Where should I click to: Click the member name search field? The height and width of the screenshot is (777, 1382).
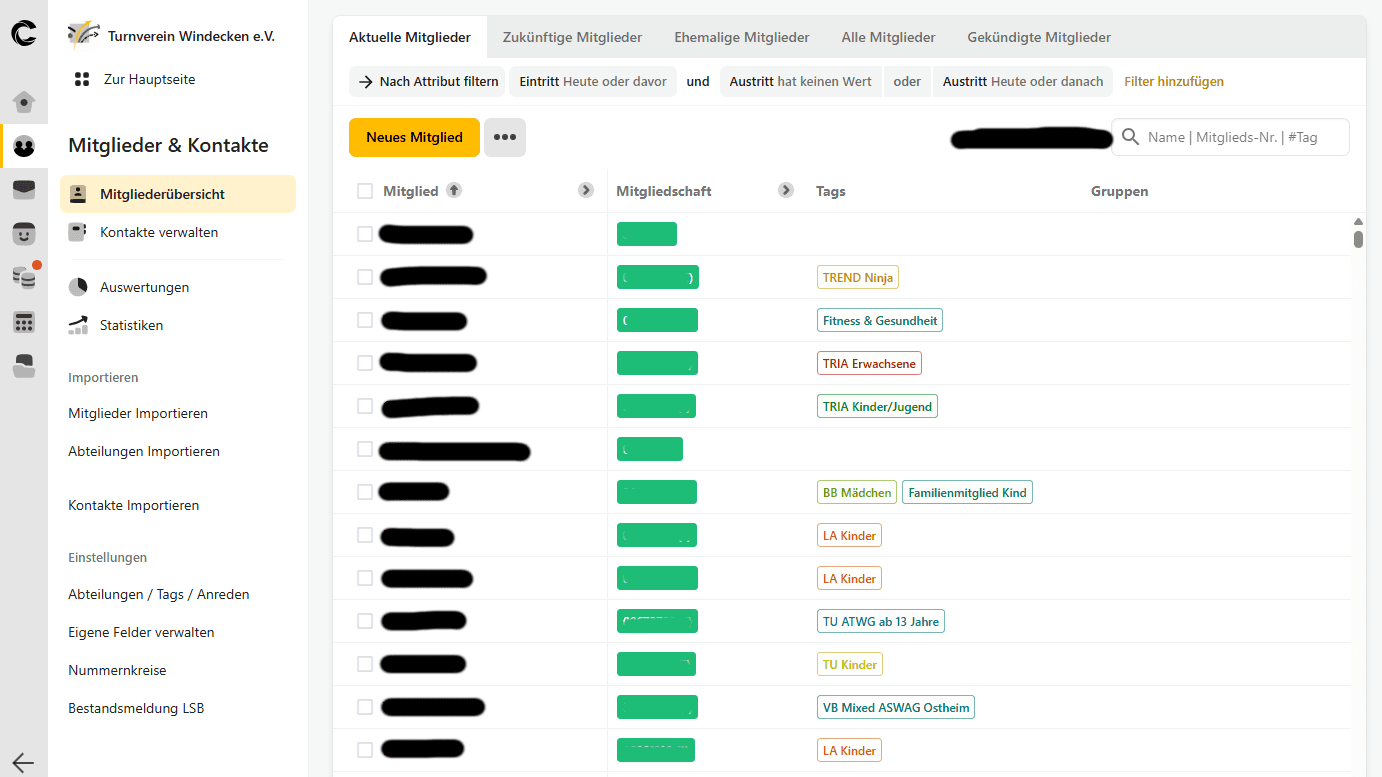click(1240, 137)
